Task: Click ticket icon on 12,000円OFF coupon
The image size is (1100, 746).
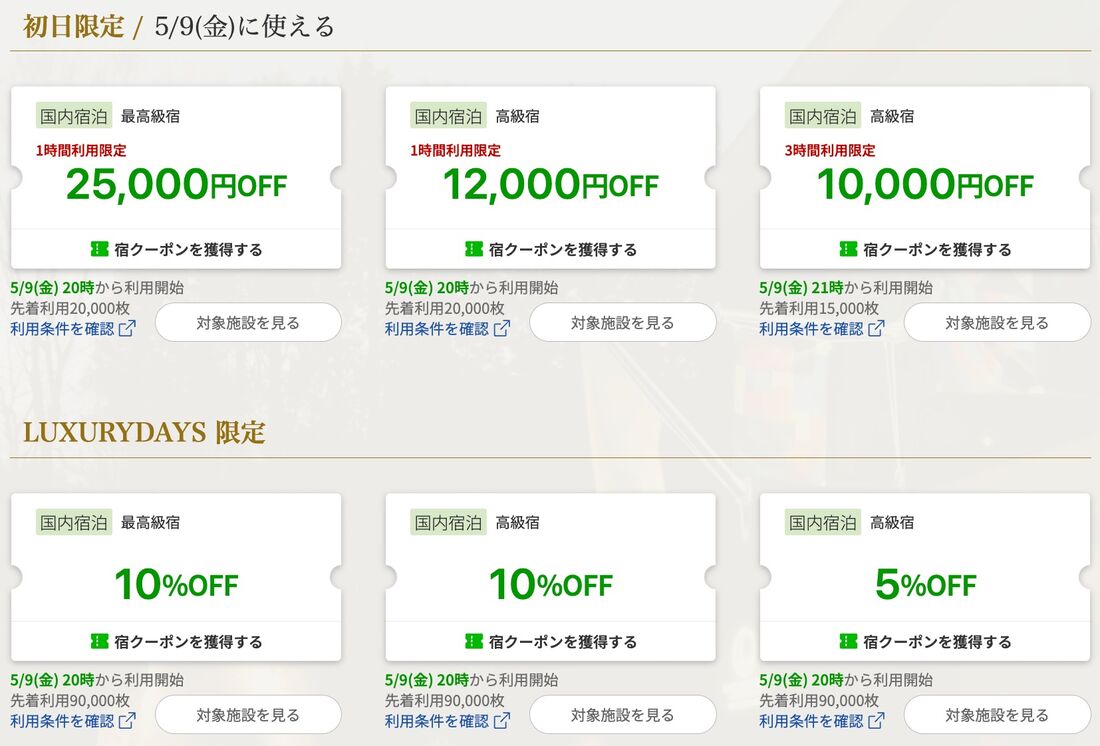Action: (474, 249)
